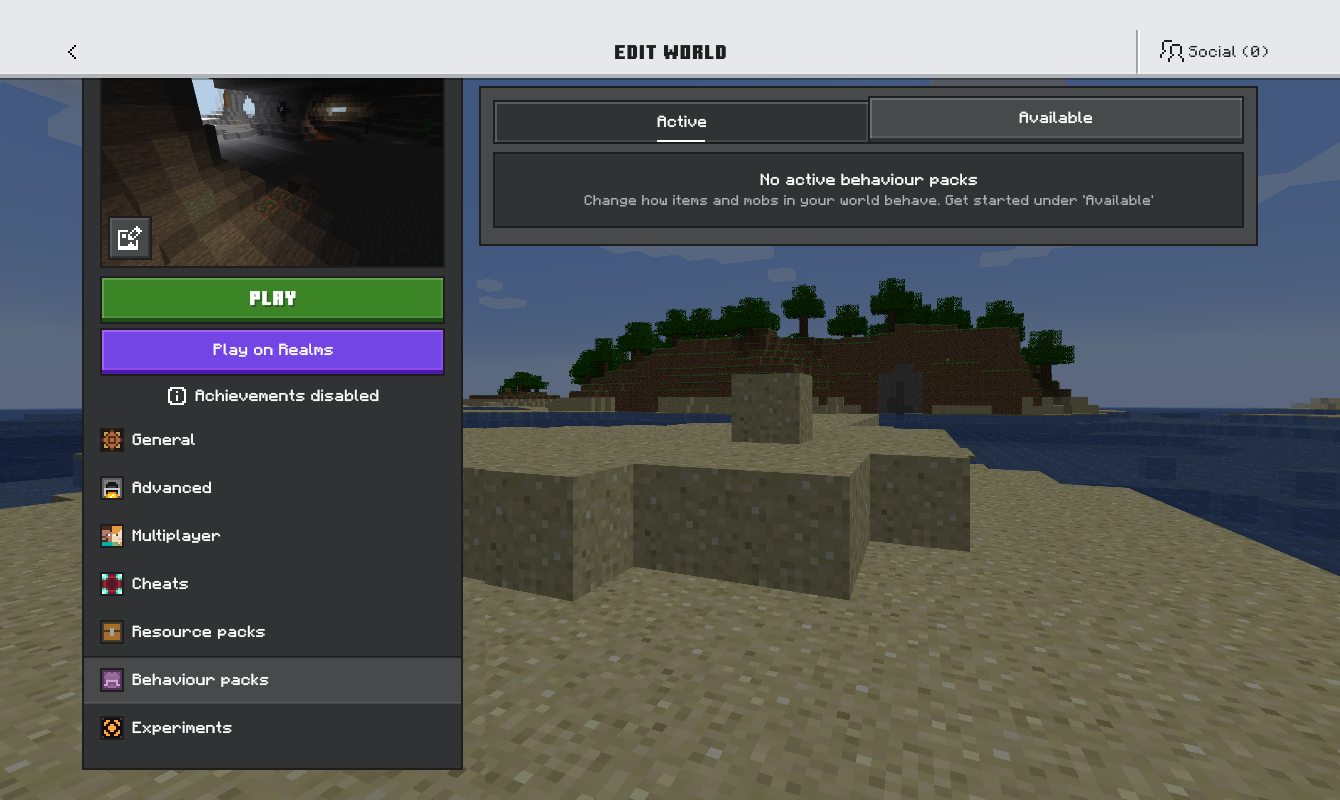This screenshot has width=1340, height=800.
Task: Open the Resource packs section
Action: [x=272, y=632]
